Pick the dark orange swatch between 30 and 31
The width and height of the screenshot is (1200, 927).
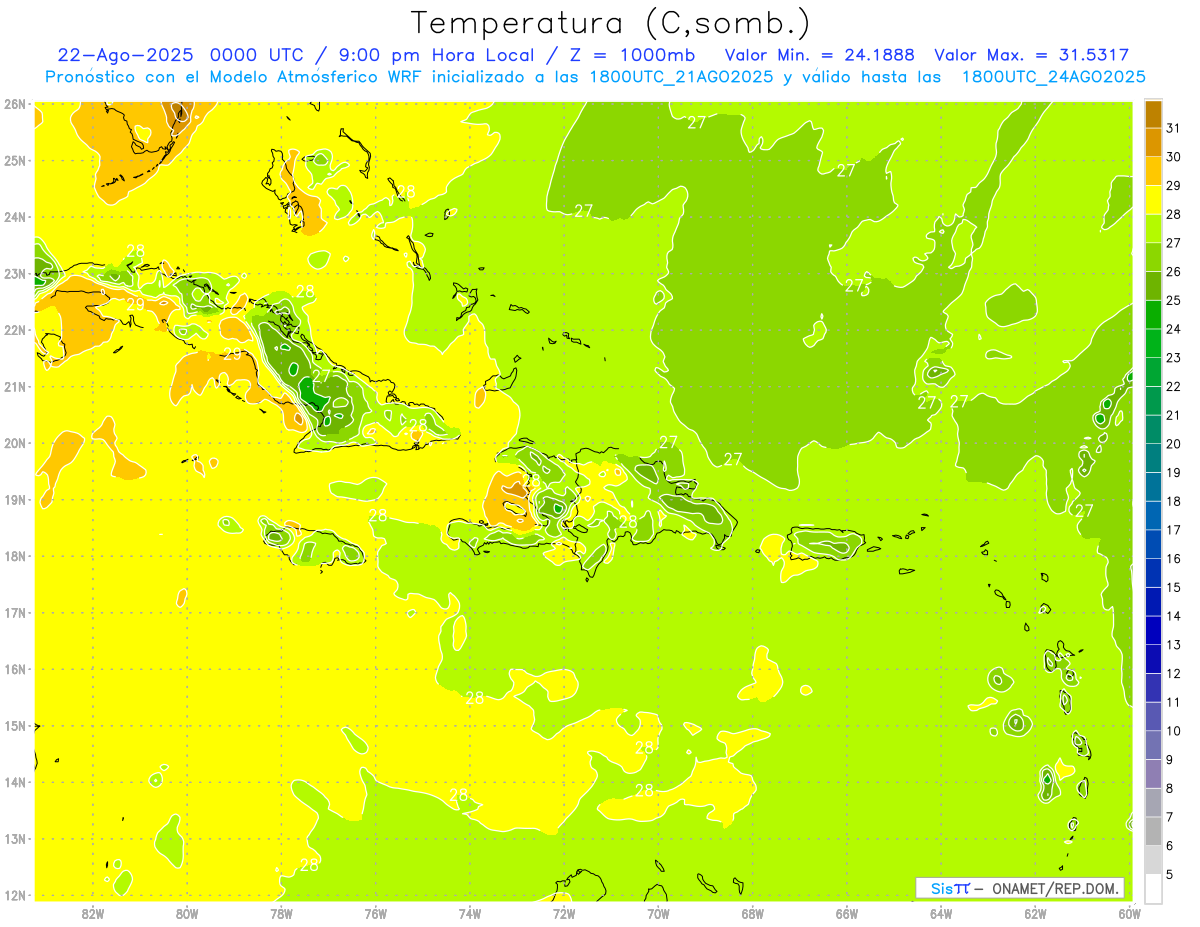coord(1153,143)
